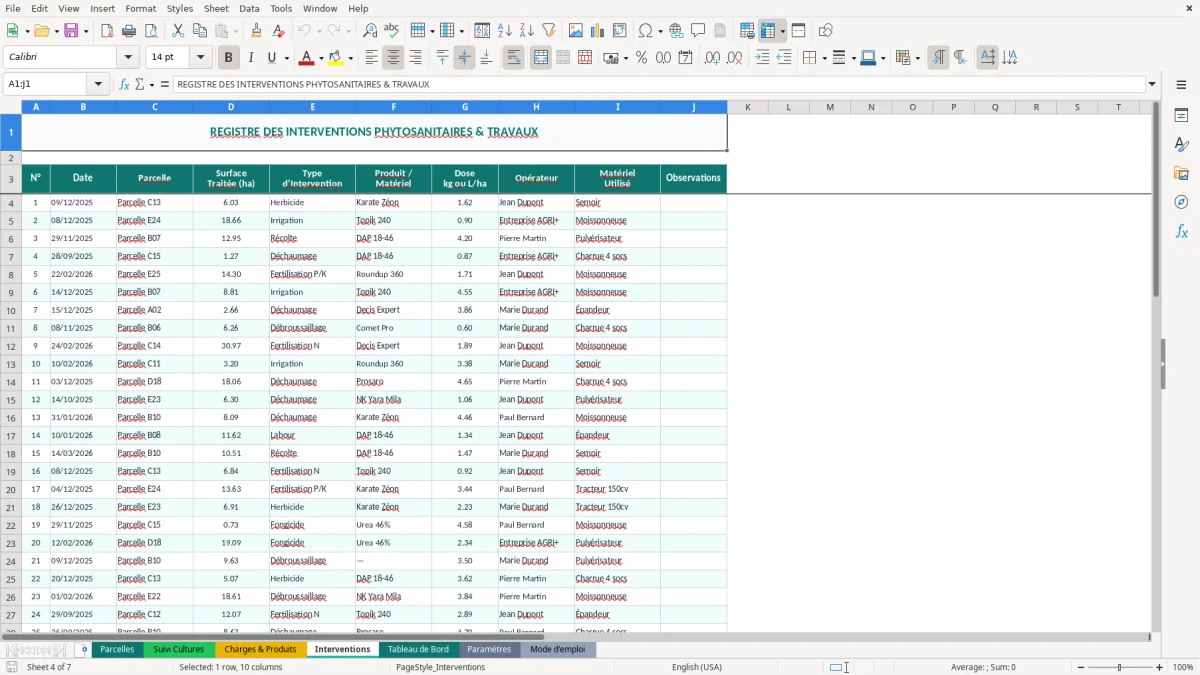Format as Percent icon
The width and height of the screenshot is (1200, 675).
(x=641, y=58)
